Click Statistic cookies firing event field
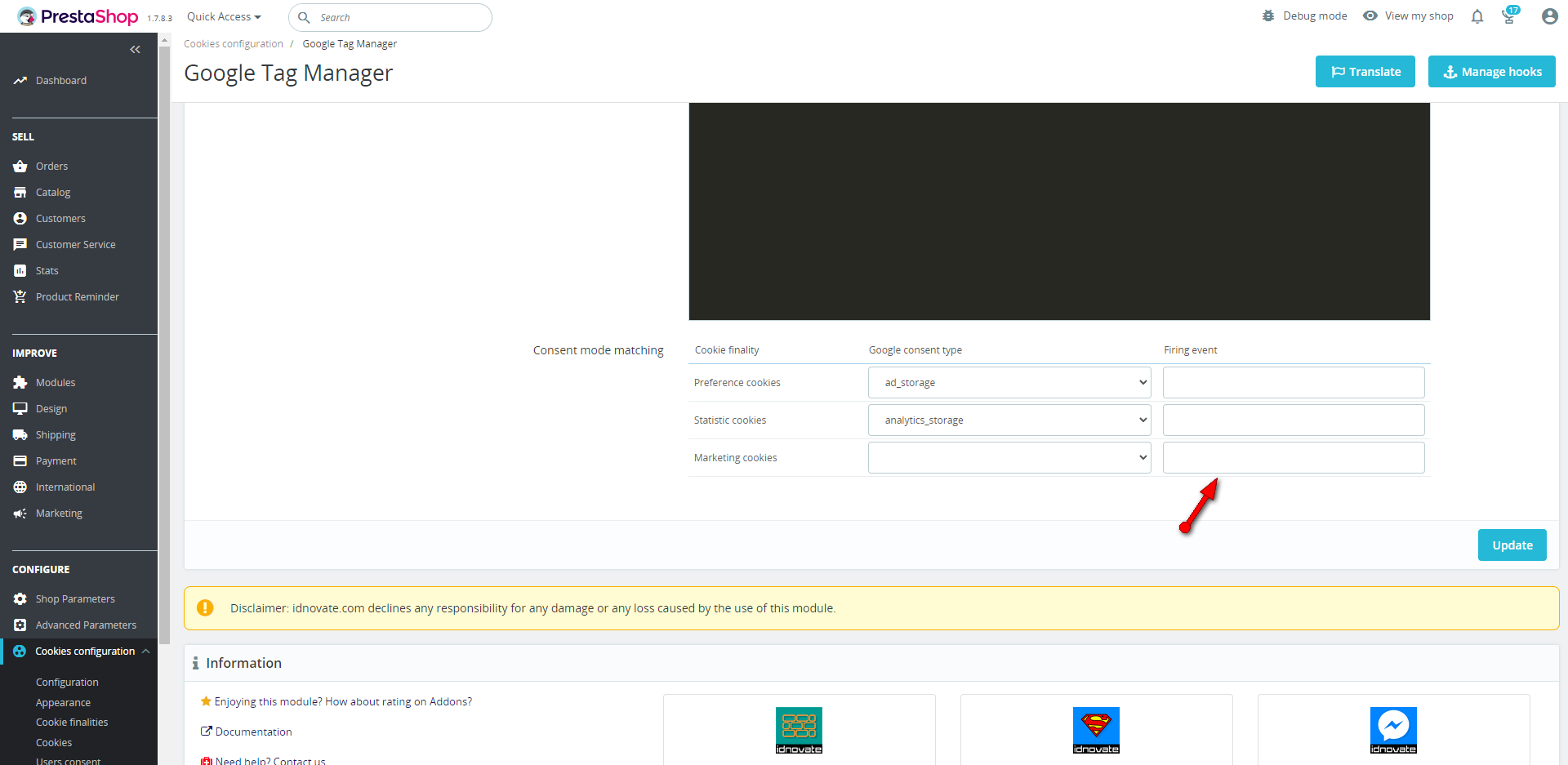The image size is (1568, 765). tap(1294, 420)
